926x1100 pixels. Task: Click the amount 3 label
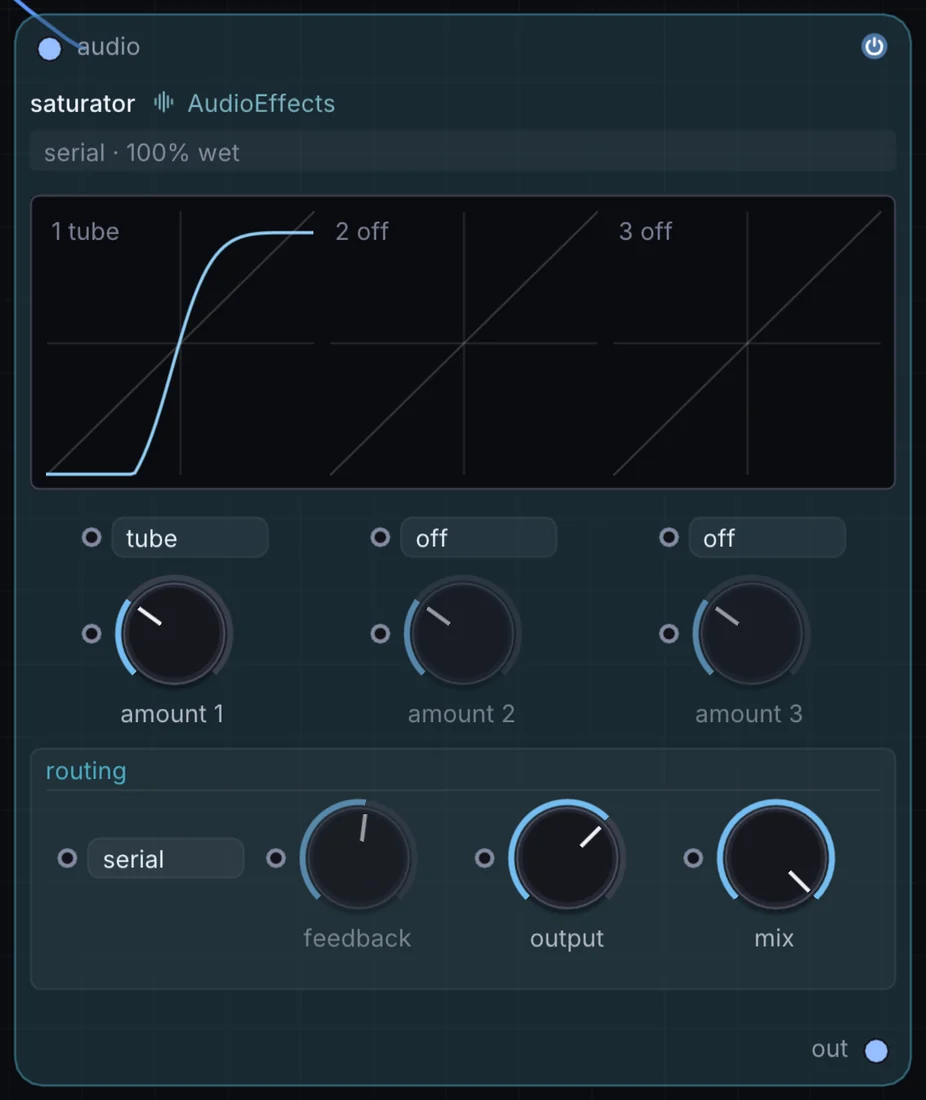point(749,713)
